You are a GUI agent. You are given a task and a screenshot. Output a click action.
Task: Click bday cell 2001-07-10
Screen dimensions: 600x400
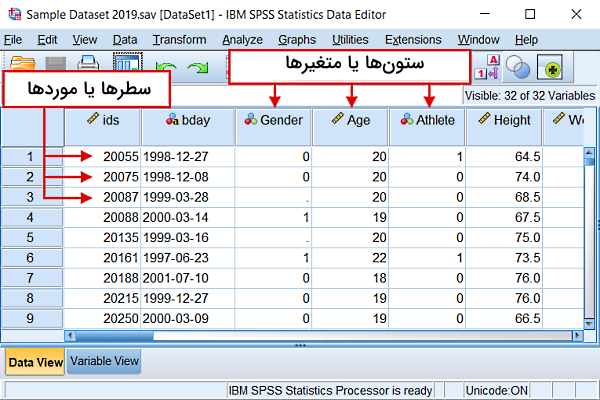tap(188, 278)
